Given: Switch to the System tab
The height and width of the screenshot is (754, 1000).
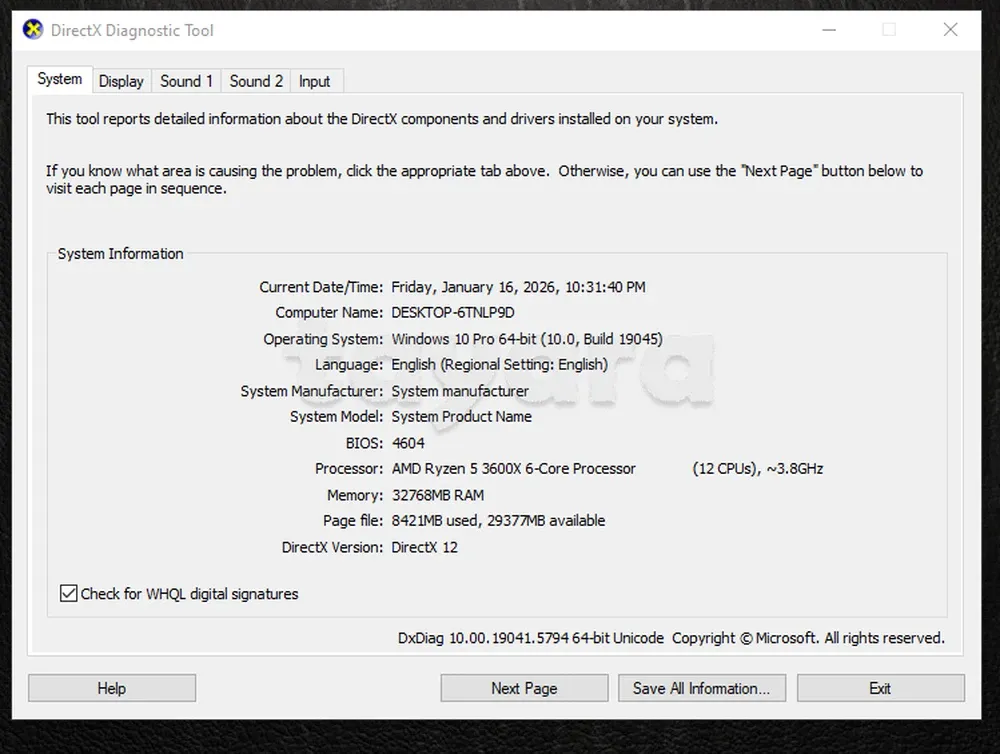Looking at the screenshot, I should pyautogui.click(x=60, y=80).
